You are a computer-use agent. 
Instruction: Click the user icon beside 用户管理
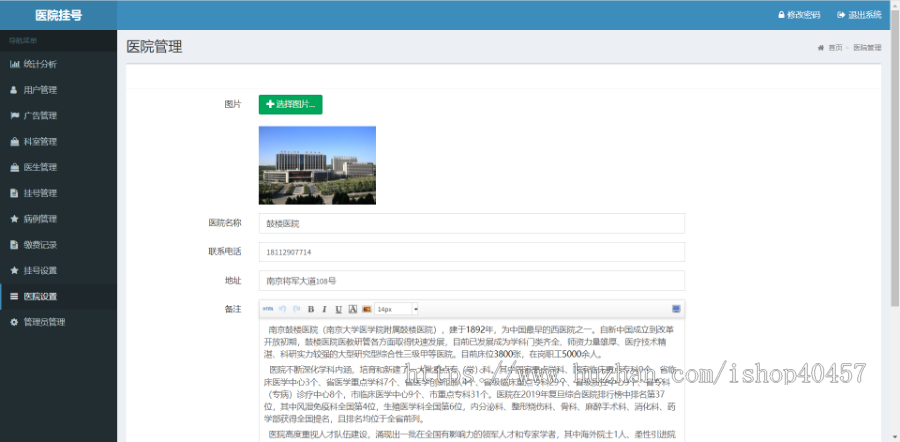[14, 90]
